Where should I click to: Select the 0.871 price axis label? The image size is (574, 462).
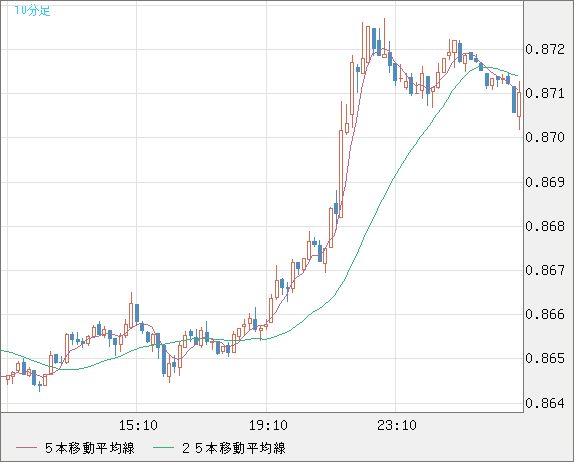pyautogui.click(x=545, y=93)
